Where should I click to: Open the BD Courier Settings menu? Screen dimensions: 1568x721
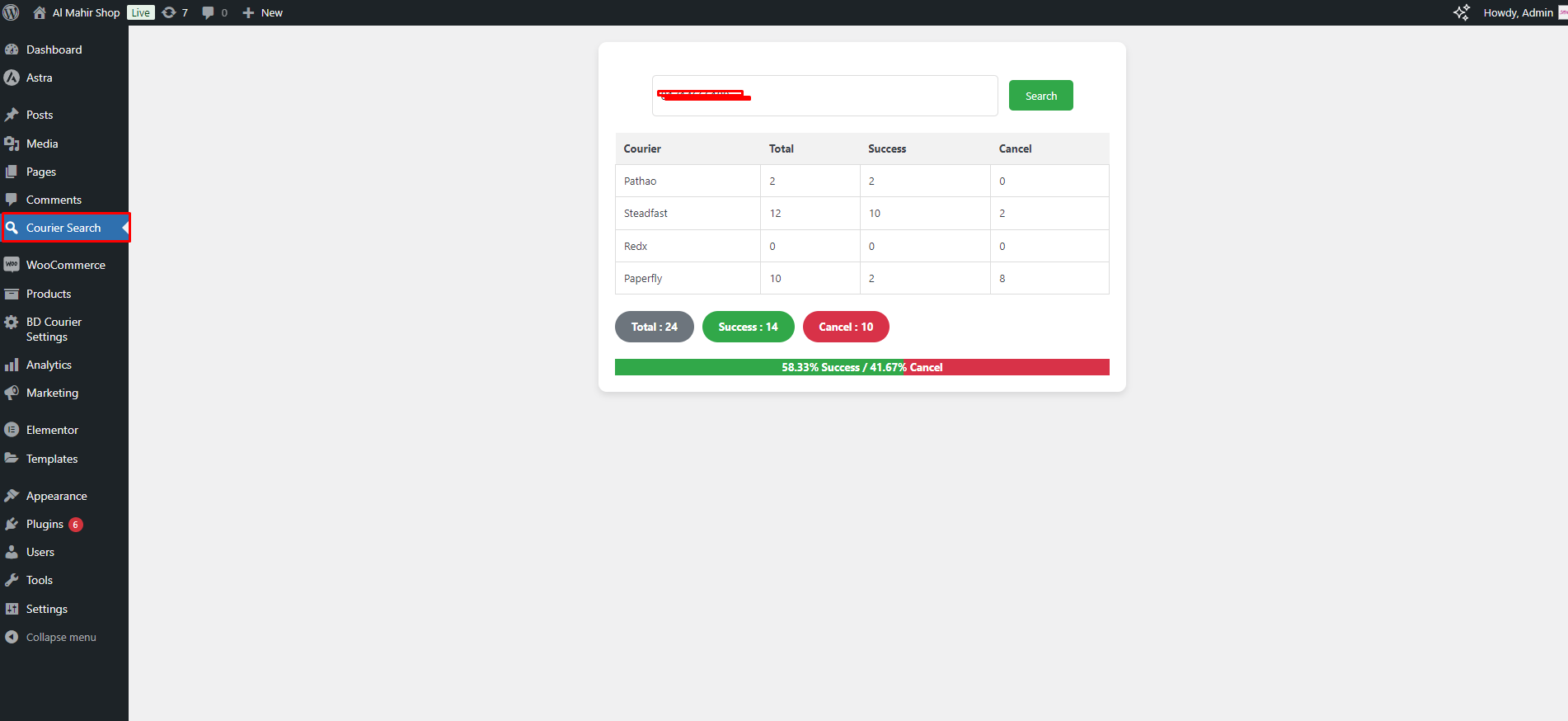[64, 329]
